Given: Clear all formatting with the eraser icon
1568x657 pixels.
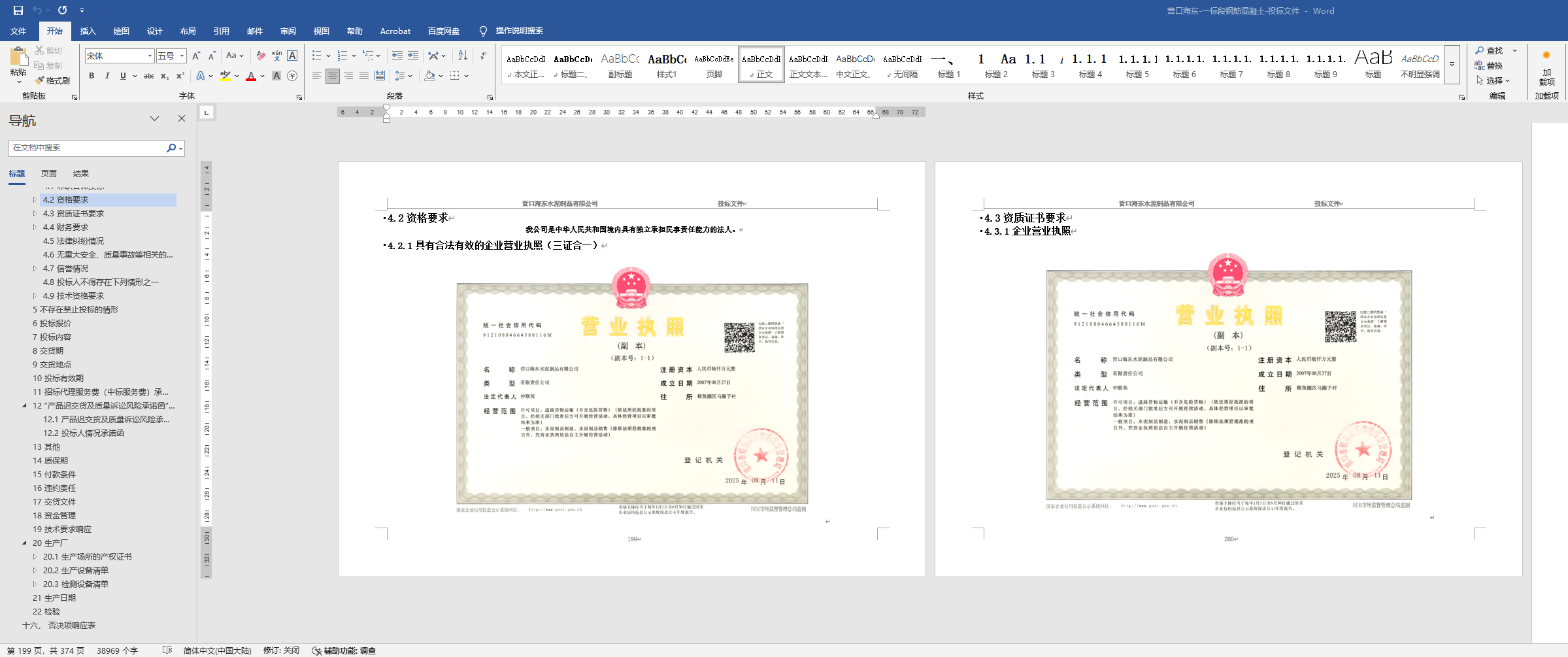Looking at the screenshot, I should coord(261,56).
